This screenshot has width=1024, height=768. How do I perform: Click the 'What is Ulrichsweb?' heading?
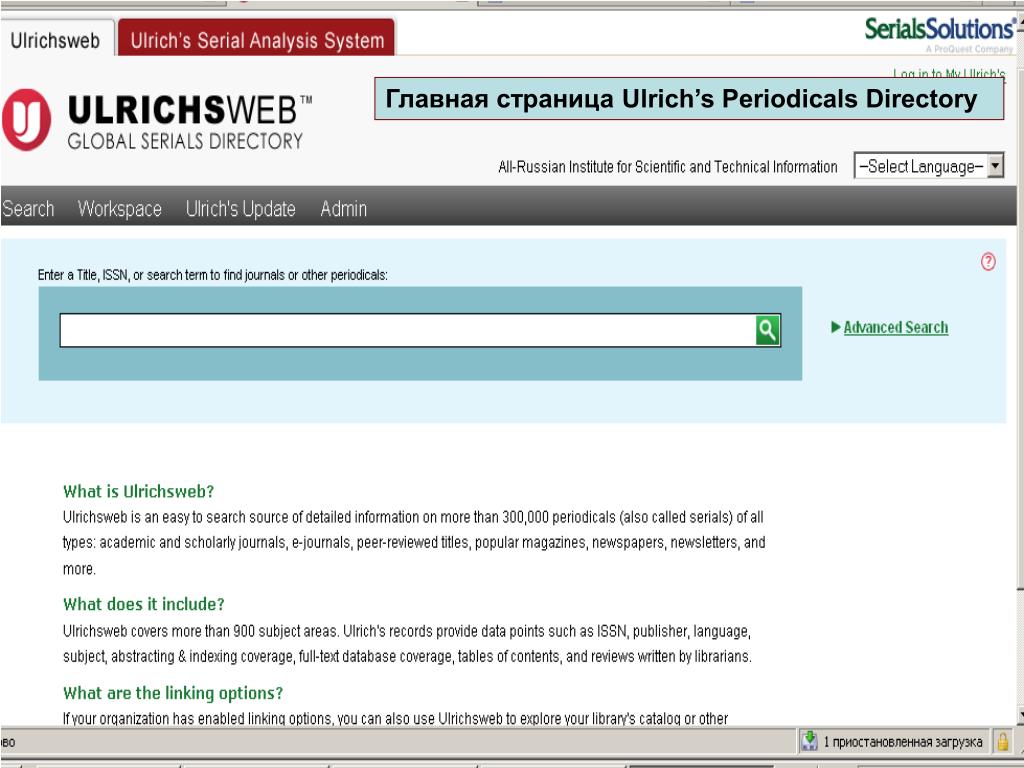(x=138, y=491)
